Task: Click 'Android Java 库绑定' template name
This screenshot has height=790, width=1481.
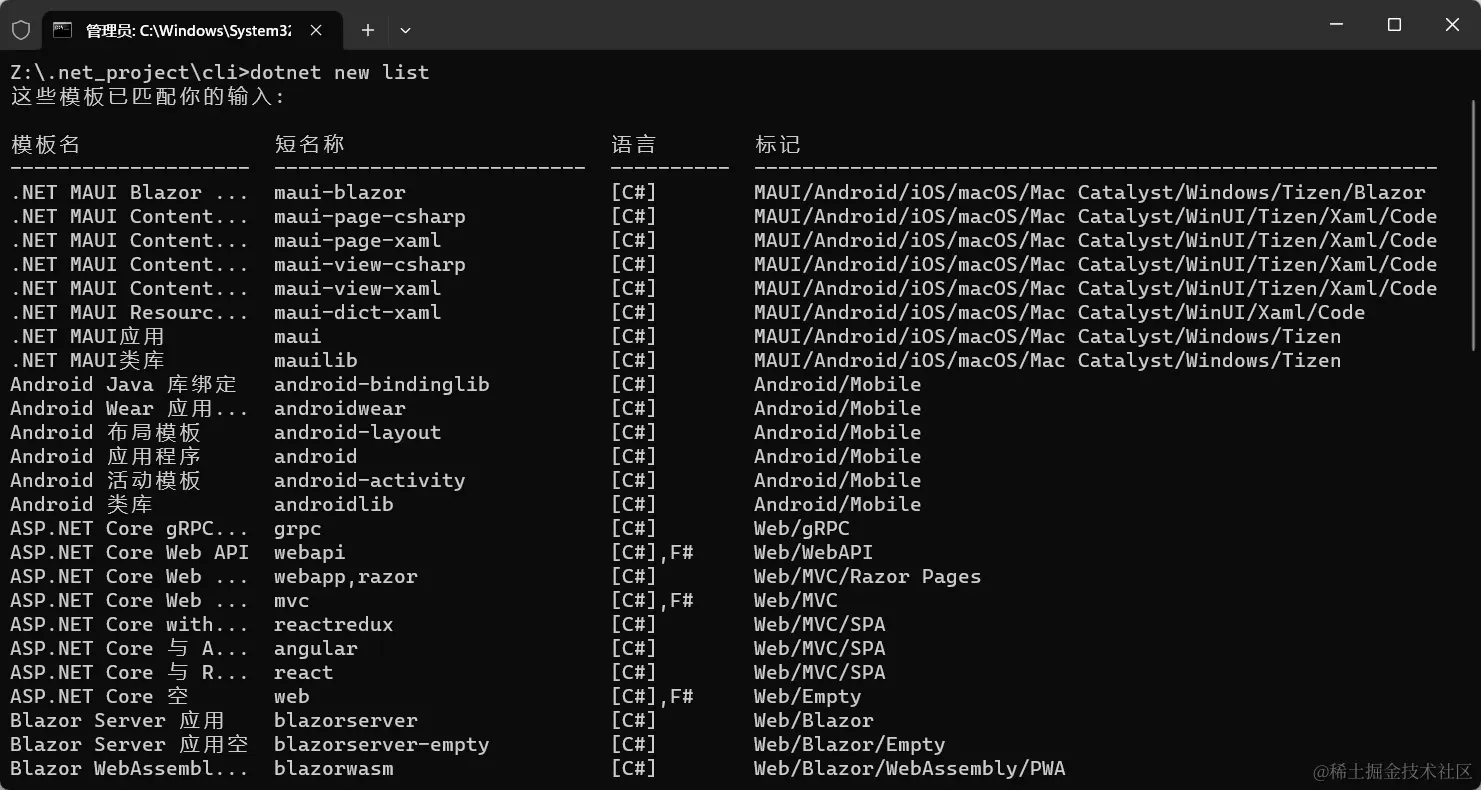Action: [124, 384]
